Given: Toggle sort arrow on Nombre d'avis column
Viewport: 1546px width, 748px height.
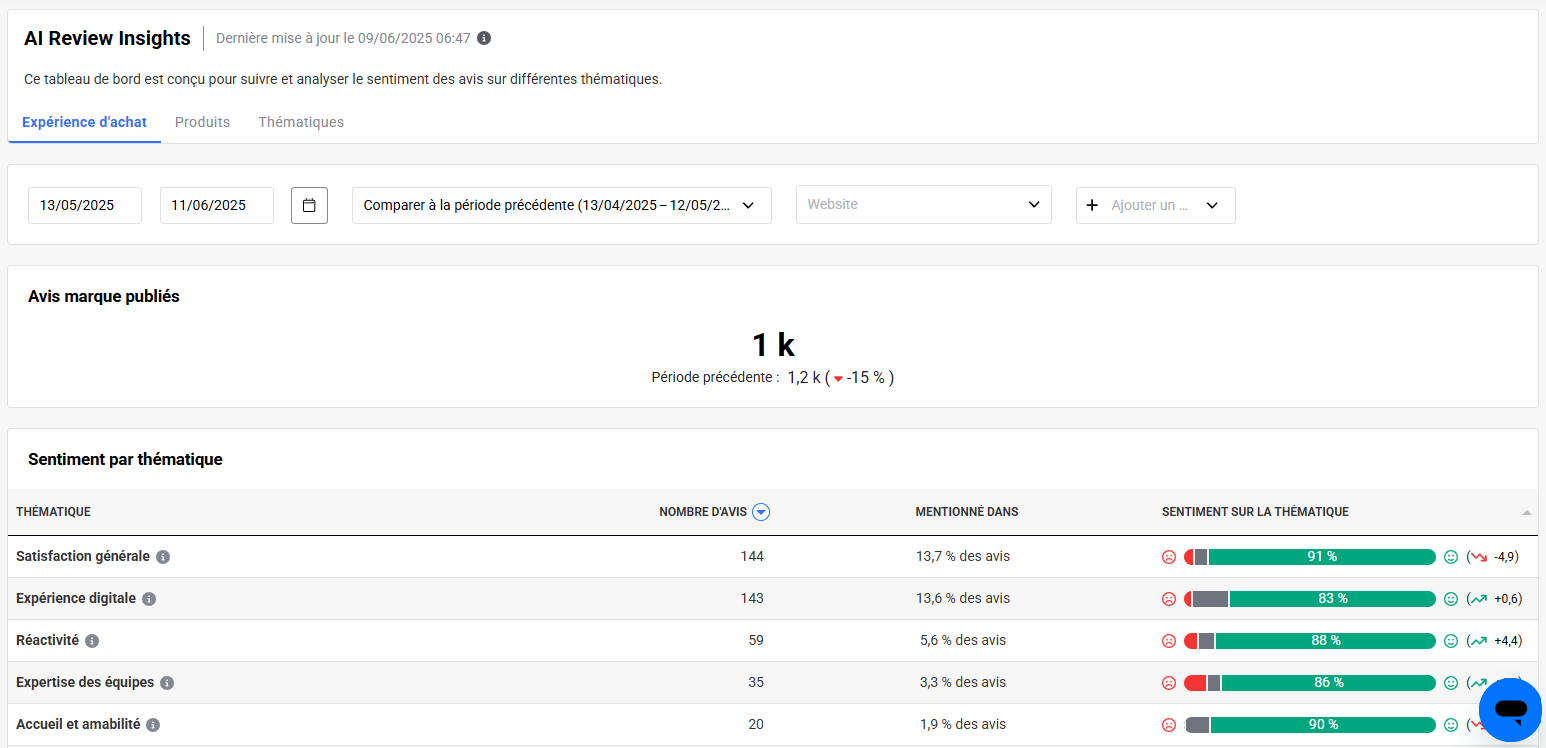Looking at the screenshot, I should click(x=761, y=512).
